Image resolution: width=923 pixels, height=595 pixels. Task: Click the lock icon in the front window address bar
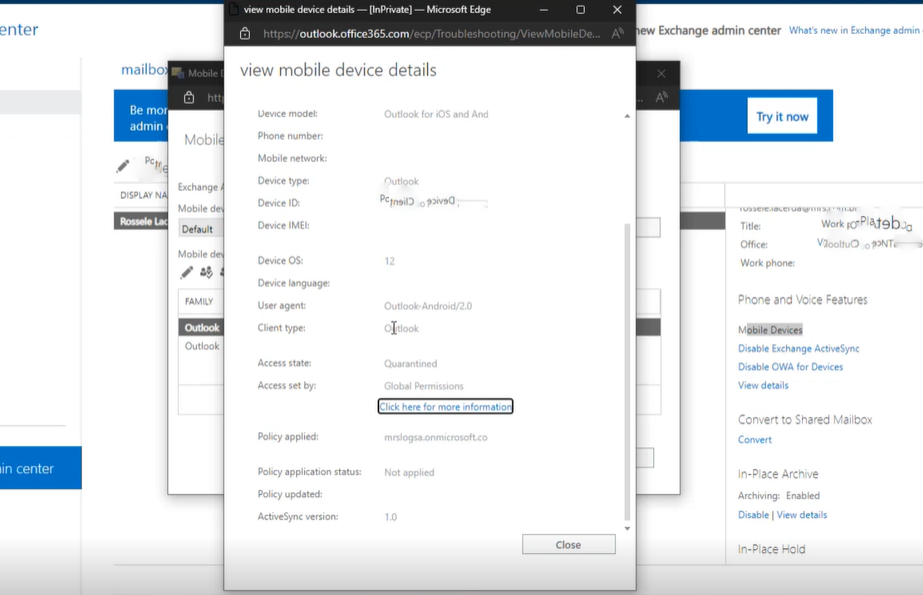245,34
